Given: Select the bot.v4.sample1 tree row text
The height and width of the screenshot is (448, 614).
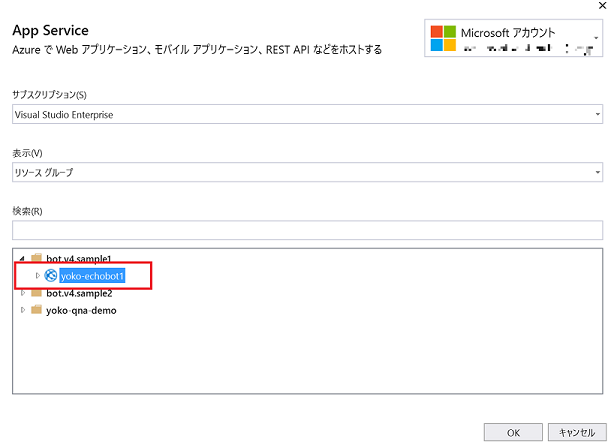Looking at the screenshot, I should pyautogui.click(x=79, y=259).
